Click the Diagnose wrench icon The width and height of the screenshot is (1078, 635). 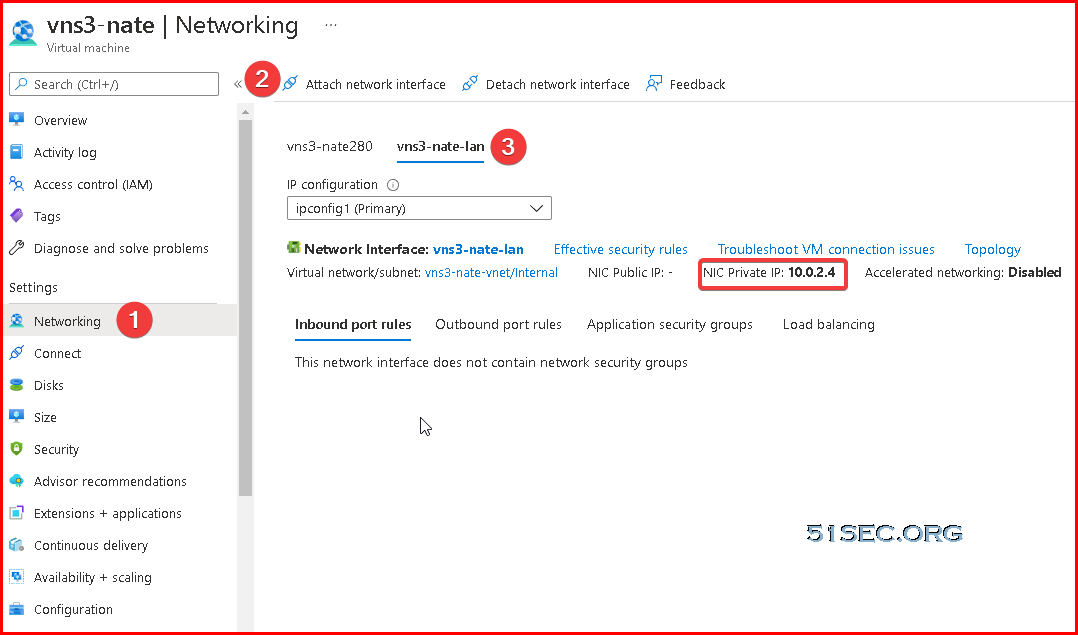tap(16, 248)
